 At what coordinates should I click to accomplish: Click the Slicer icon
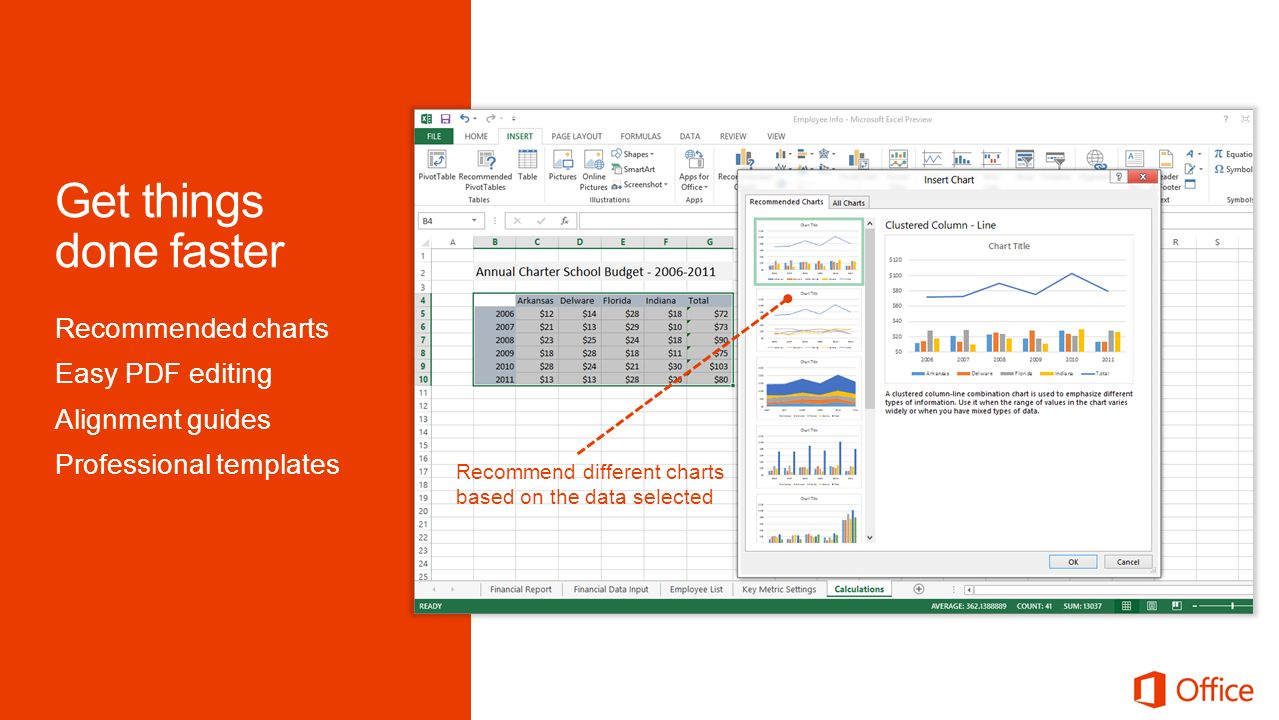click(1025, 159)
